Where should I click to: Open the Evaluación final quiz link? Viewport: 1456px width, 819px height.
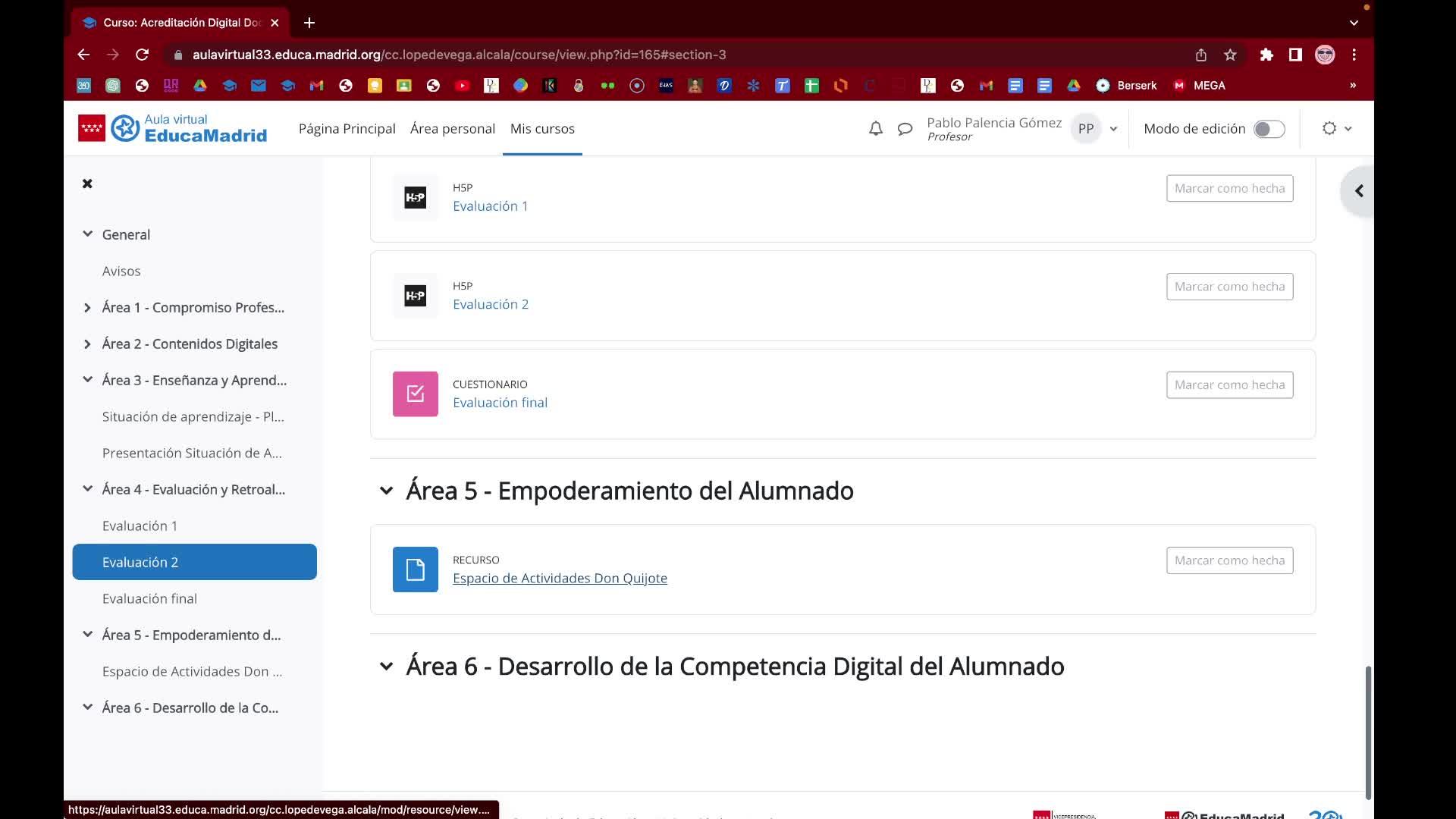pyautogui.click(x=500, y=403)
